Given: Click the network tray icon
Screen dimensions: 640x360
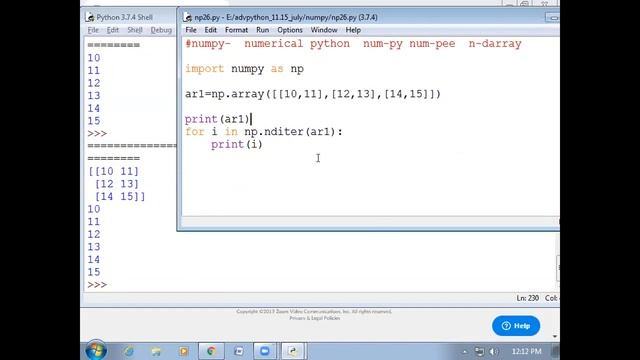Looking at the screenshot, I should [x=480, y=351].
